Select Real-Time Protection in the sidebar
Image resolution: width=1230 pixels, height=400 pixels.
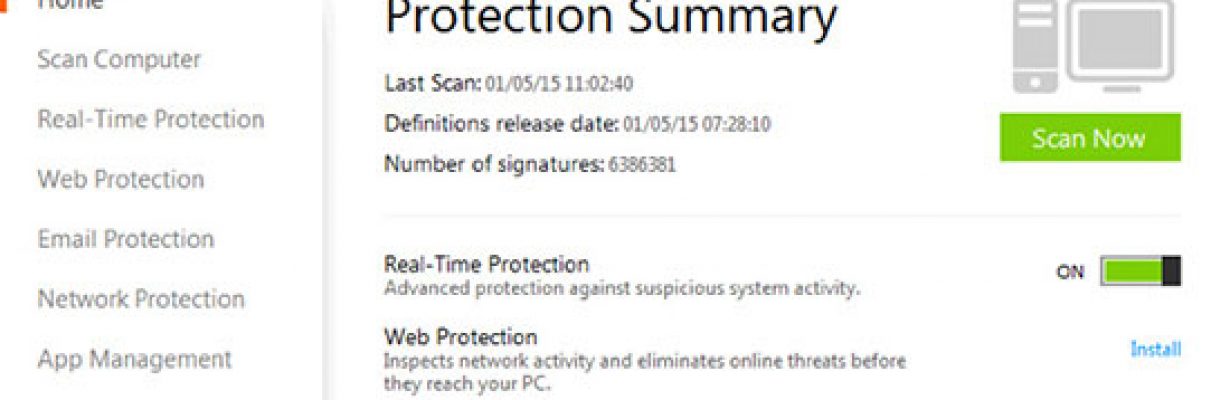coord(151,119)
